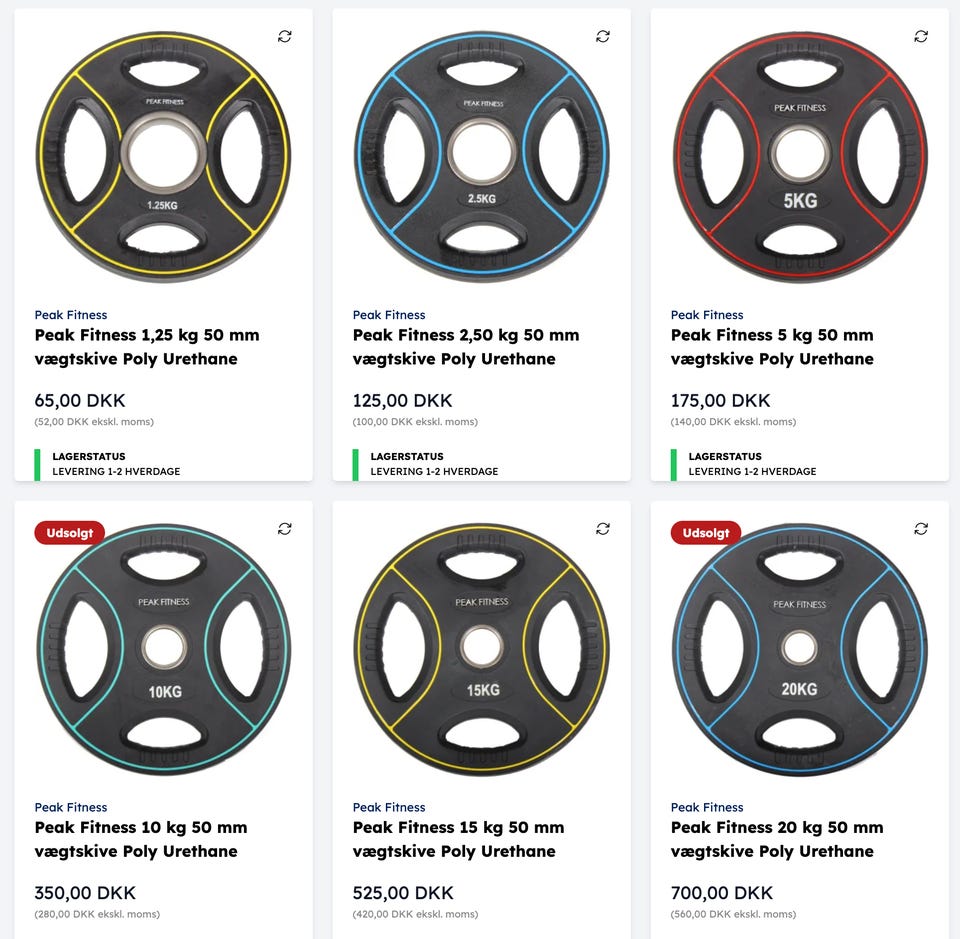Image resolution: width=960 pixels, height=939 pixels.
Task: Click compare icon on 20 kg plate card
Action: pyautogui.click(x=921, y=528)
